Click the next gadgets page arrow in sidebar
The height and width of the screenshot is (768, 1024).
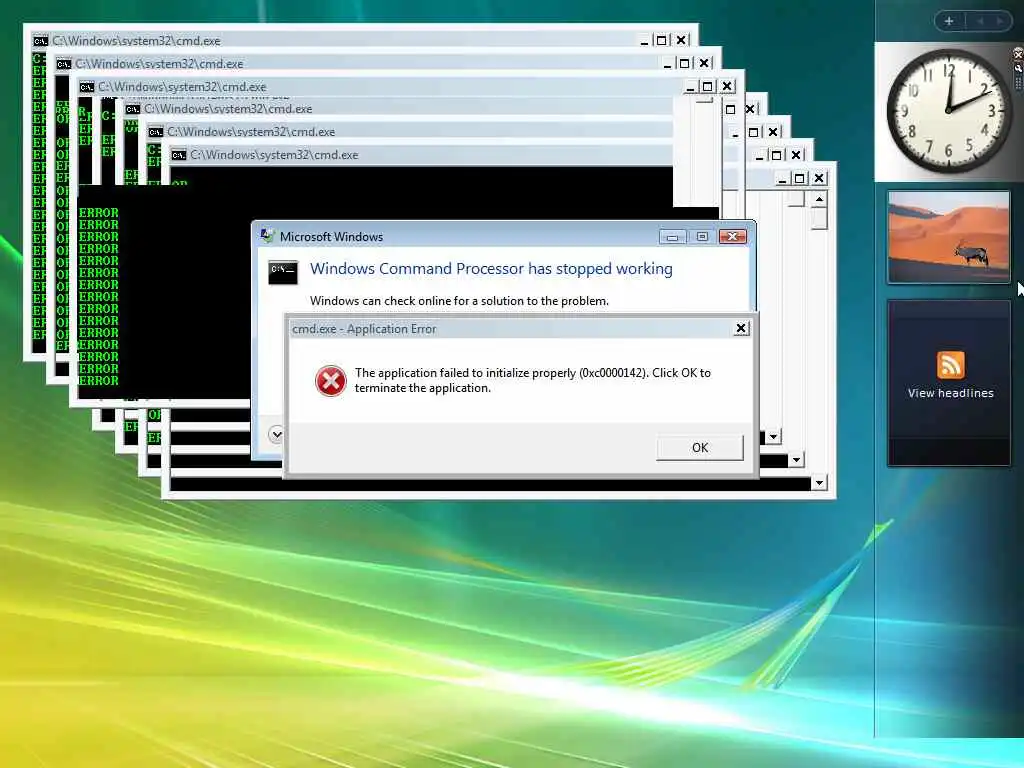pos(1000,21)
